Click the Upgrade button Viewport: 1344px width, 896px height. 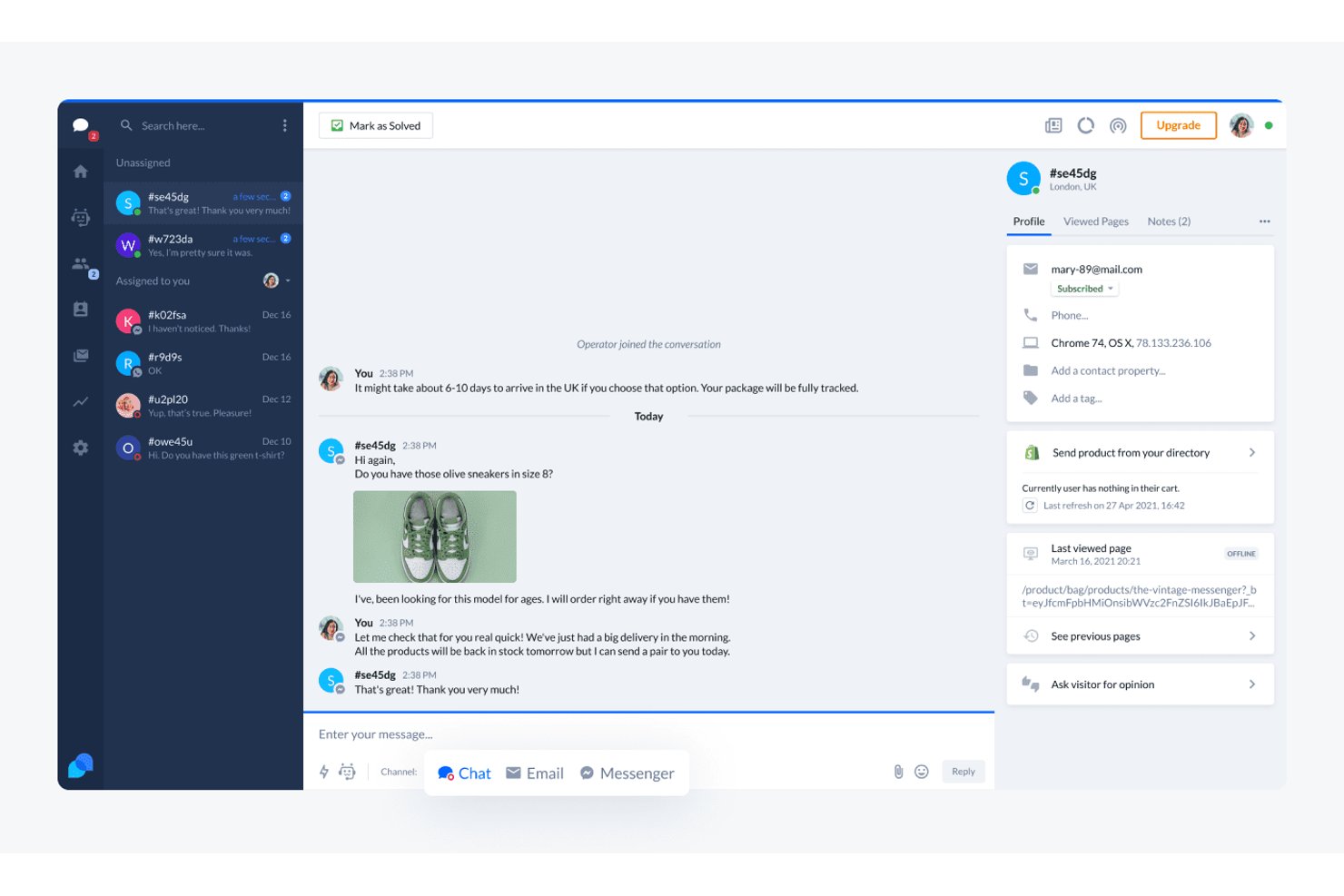point(1179,125)
